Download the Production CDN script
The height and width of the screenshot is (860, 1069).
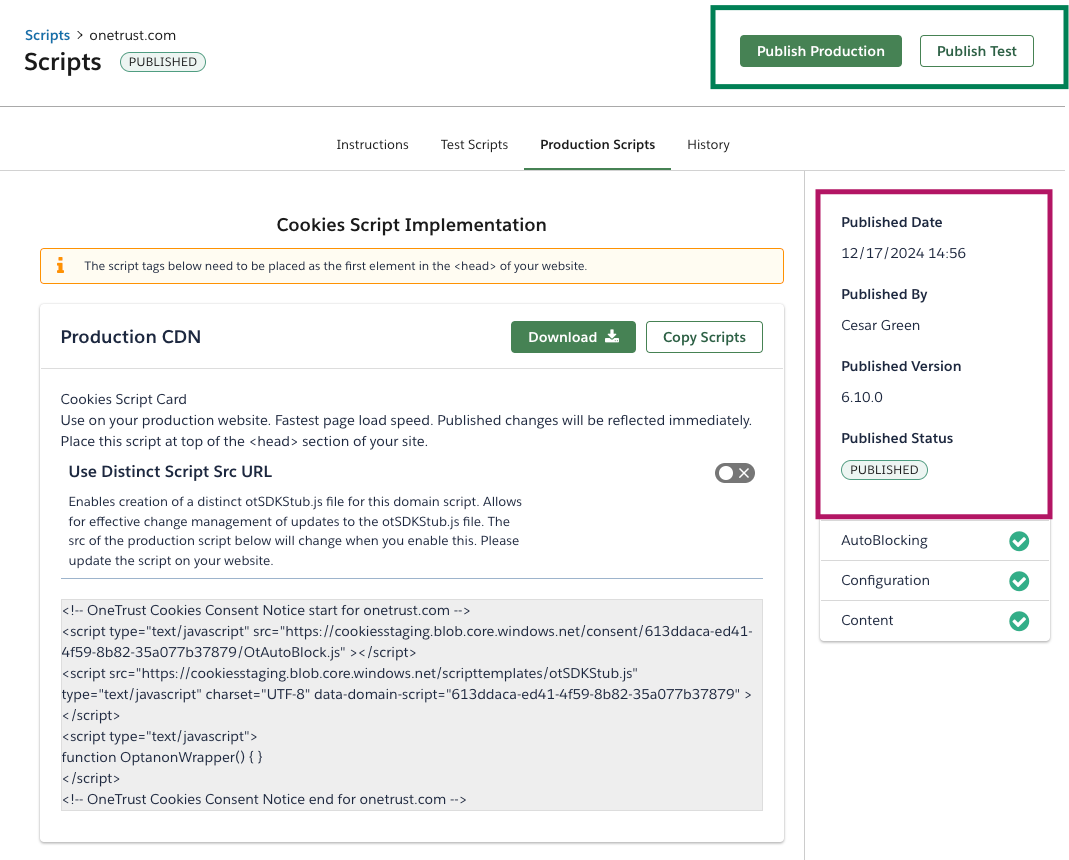pyautogui.click(x=574, y=337)
